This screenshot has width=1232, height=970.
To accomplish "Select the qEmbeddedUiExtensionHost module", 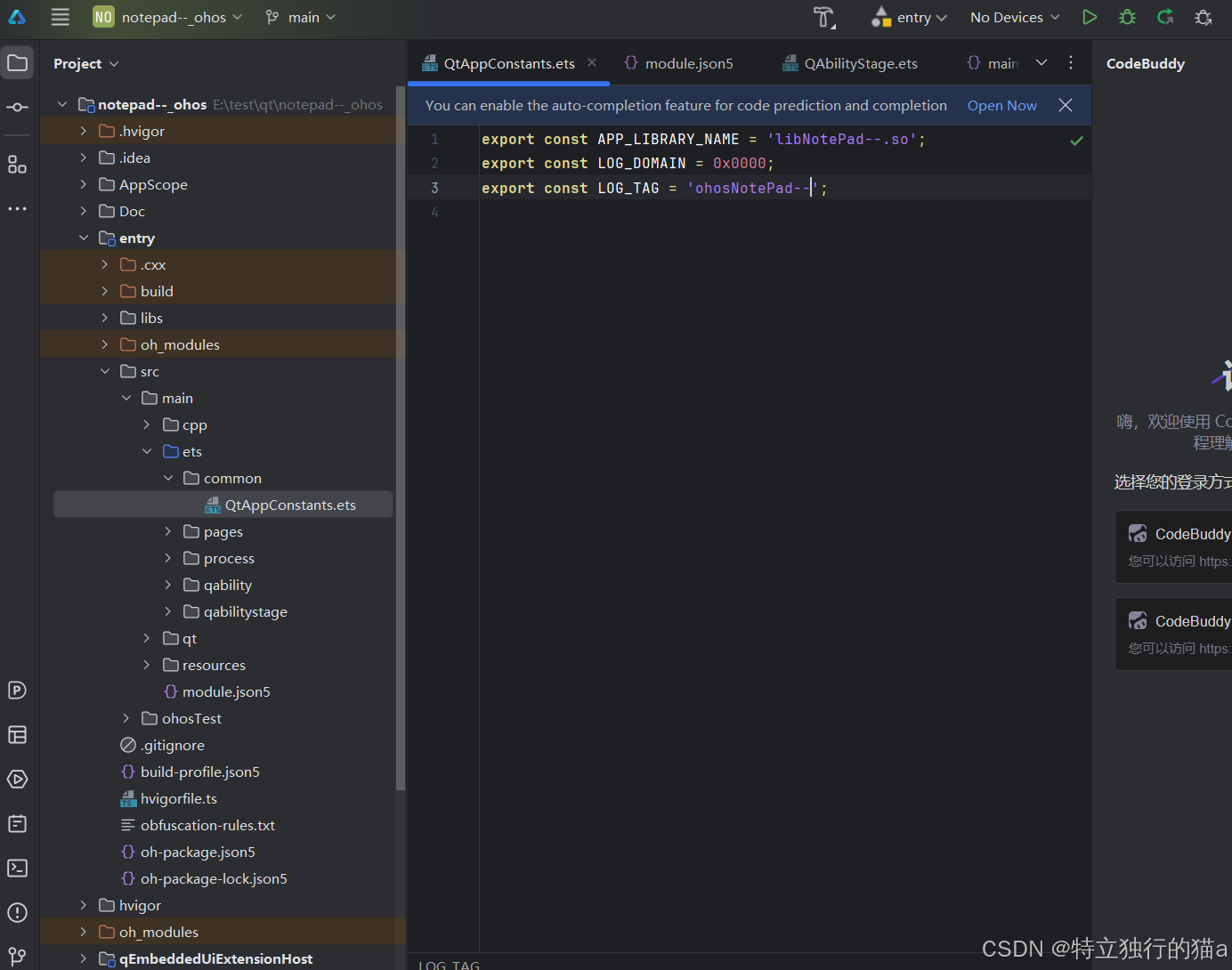I will coord(215,958).
